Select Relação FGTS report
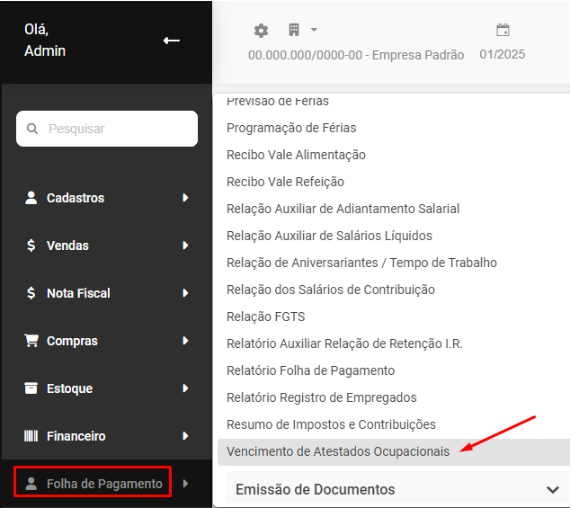The height and width of the screenshot is (508, 572). tap(266, 317)
